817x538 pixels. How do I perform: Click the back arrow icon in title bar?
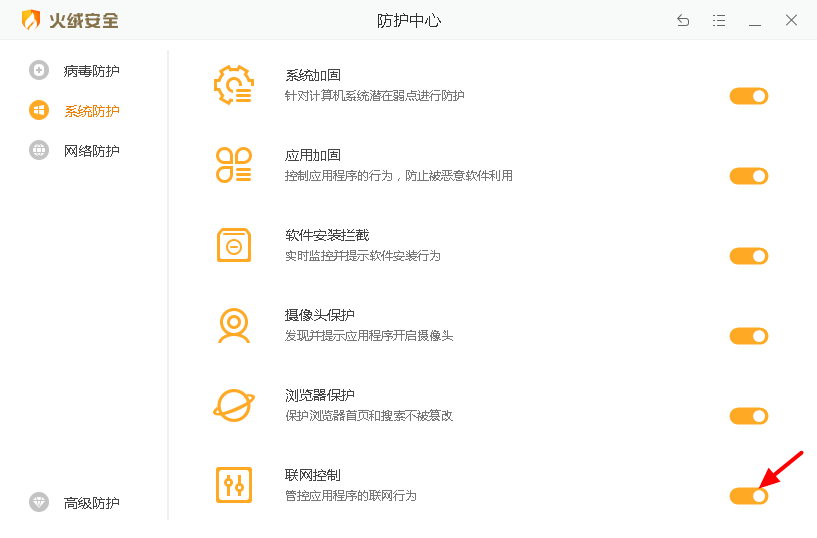[x=683, y=20]
